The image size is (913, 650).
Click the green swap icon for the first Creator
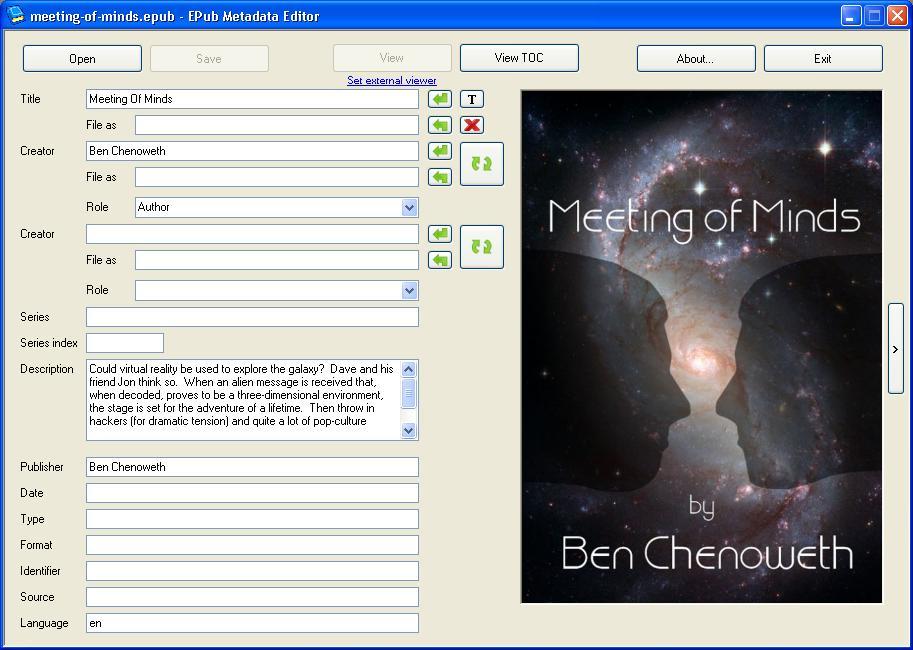pyautogui.click(x=481, y=164)
